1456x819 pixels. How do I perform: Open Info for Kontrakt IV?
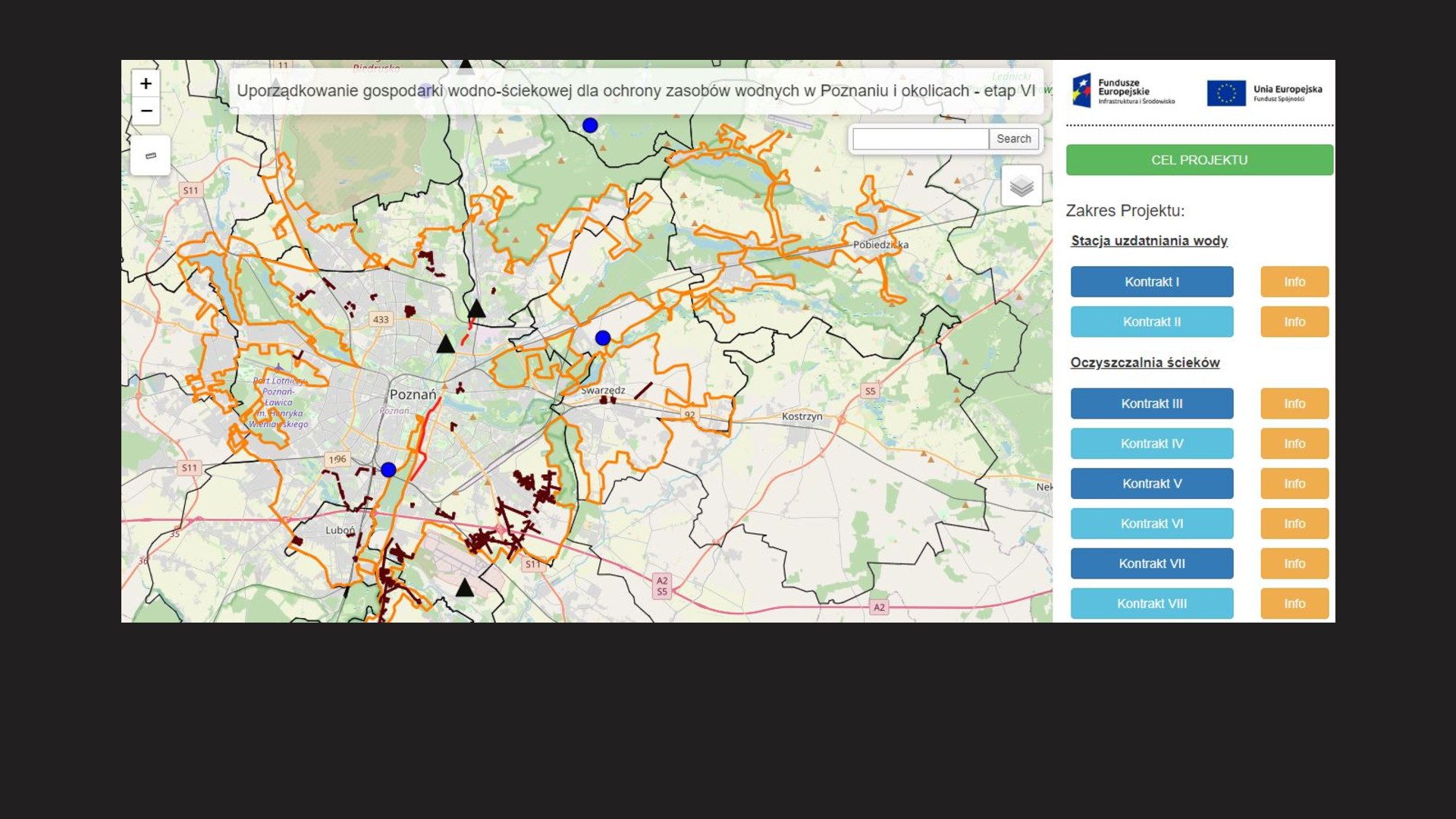coord(1294,444)
